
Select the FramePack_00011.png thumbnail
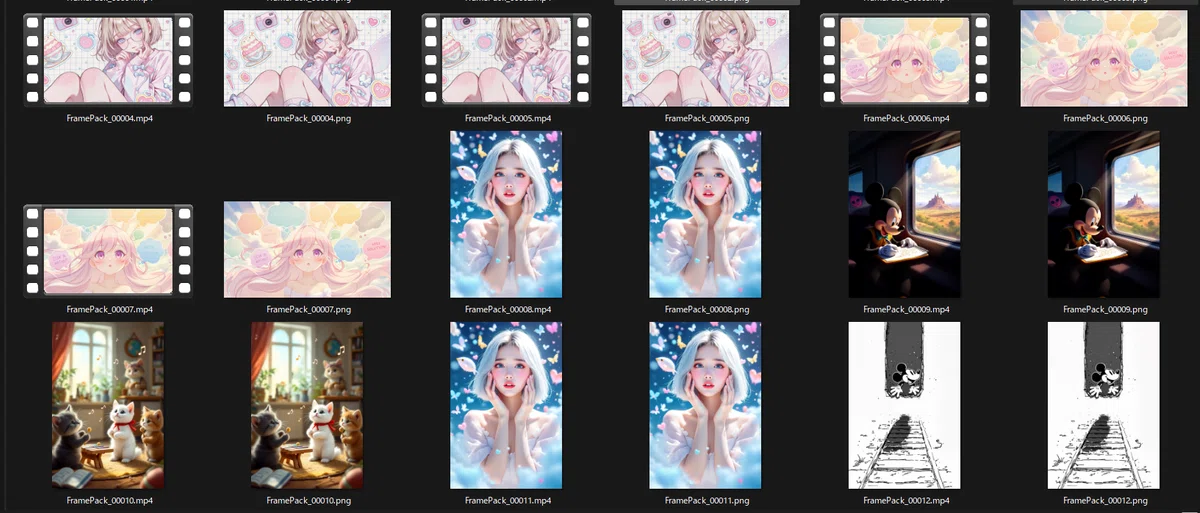coord(705,405)
